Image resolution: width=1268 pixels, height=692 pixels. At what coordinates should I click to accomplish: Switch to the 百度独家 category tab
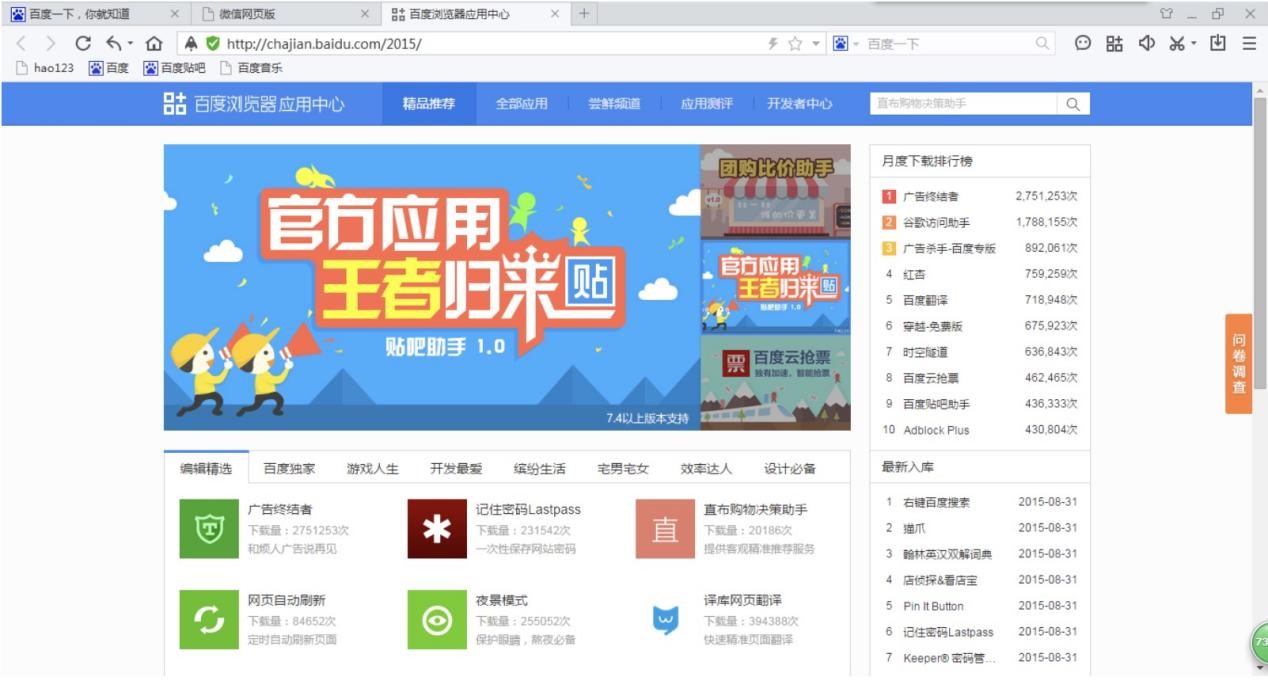coord(289,469)
